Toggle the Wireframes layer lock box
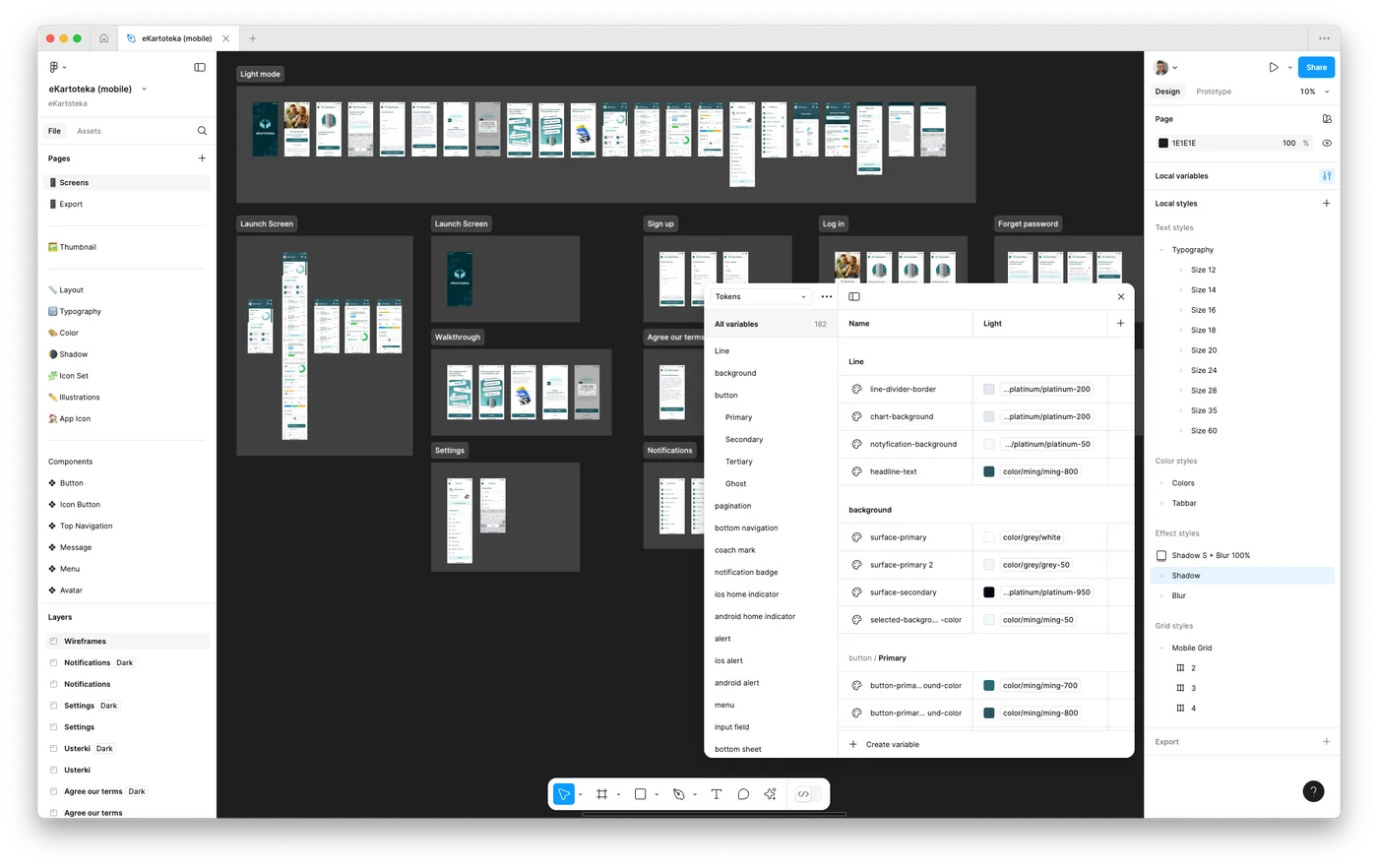Viewport: 1378px width, 868px height. (x=53, y=642)
